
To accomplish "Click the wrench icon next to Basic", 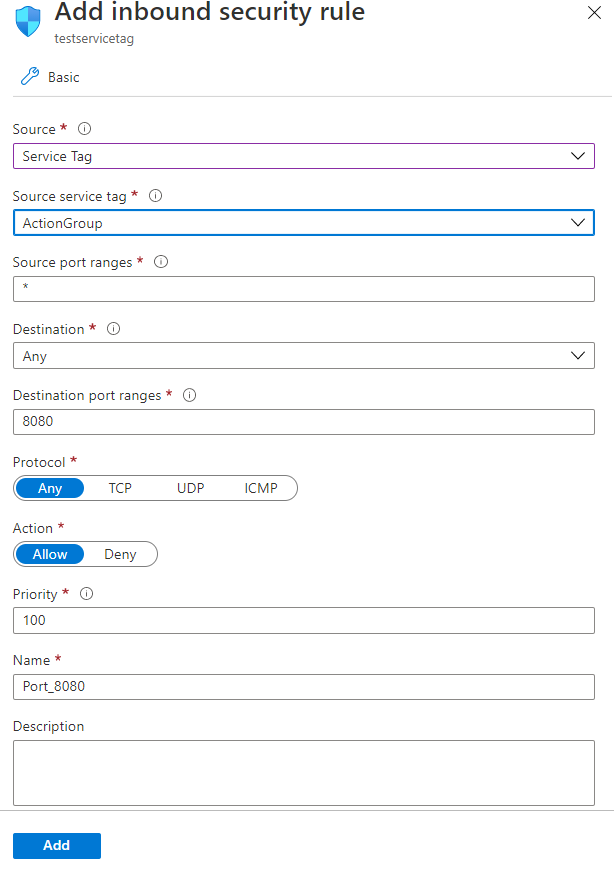I will [30, 76].
